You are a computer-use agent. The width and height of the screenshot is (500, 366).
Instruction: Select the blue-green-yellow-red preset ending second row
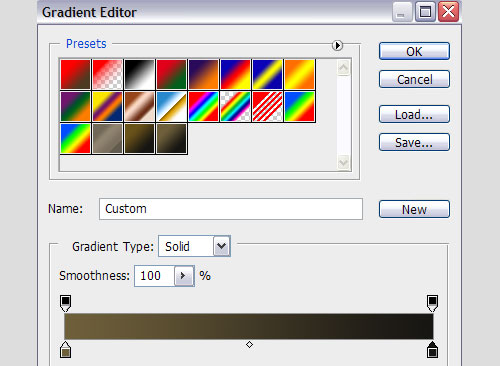pyautogui.click(x=299, y=106)
